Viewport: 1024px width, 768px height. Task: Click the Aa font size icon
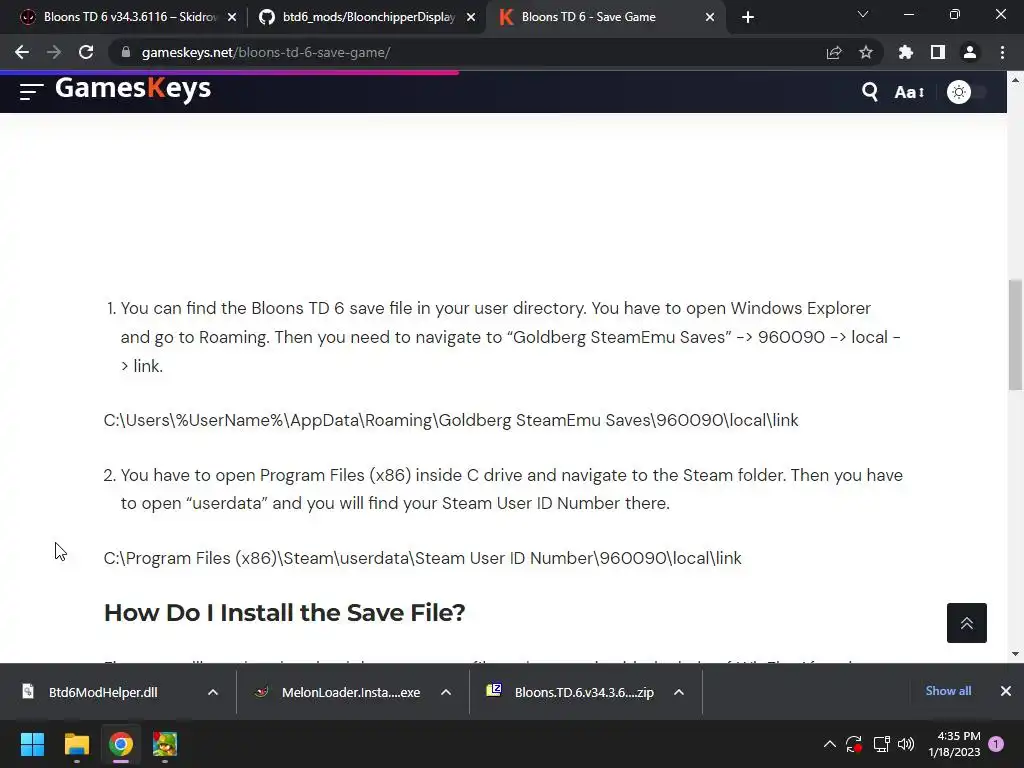(x=909, y=92)
